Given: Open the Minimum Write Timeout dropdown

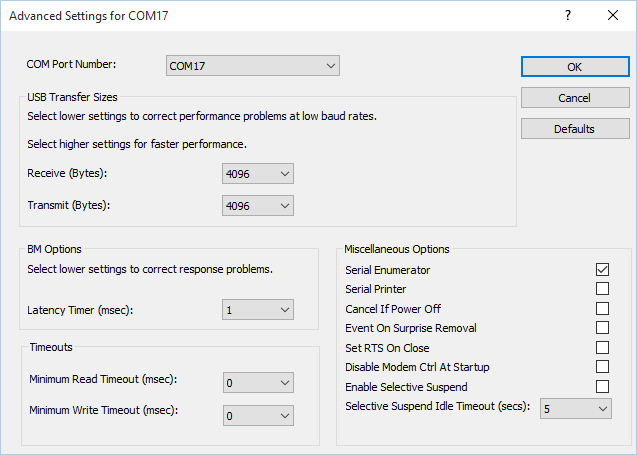Looking at the screenshot, I should click(258, 415).
